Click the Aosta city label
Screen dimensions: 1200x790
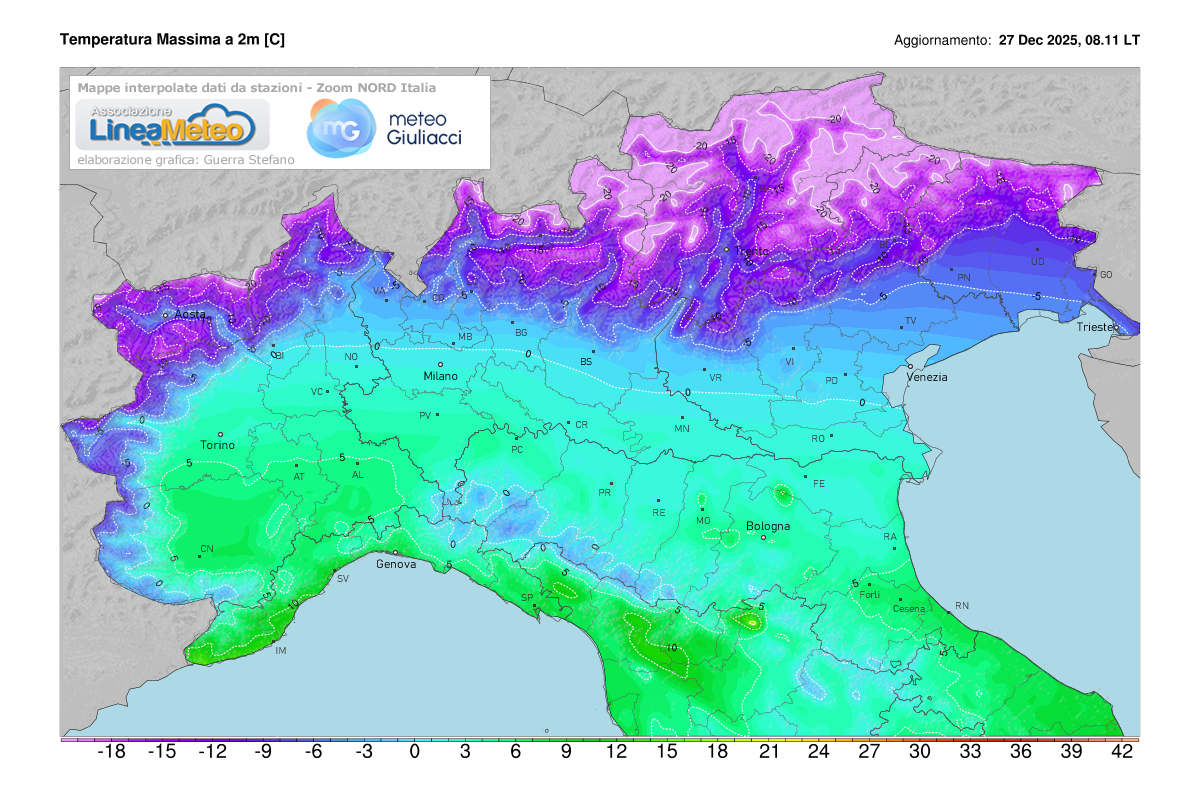pyautogui.click(x=190, y=314)
